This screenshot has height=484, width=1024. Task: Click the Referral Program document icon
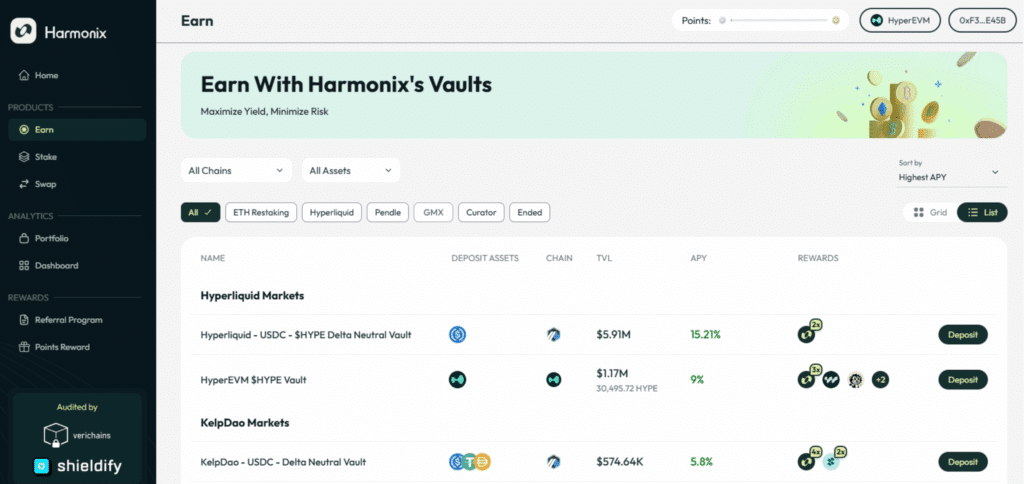point(24,320)
